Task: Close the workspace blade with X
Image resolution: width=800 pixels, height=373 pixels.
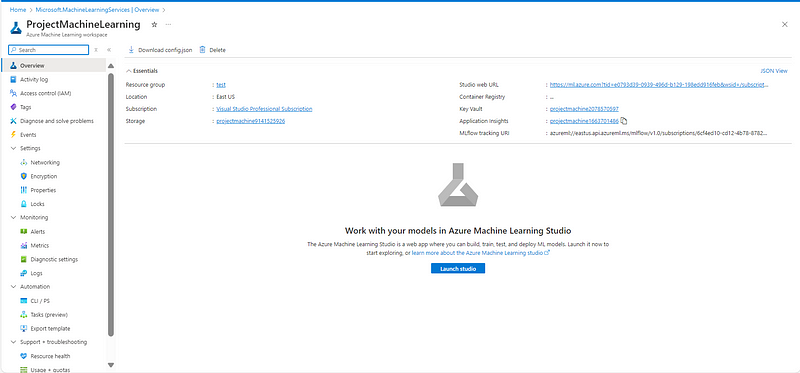Action: (785, 24)
